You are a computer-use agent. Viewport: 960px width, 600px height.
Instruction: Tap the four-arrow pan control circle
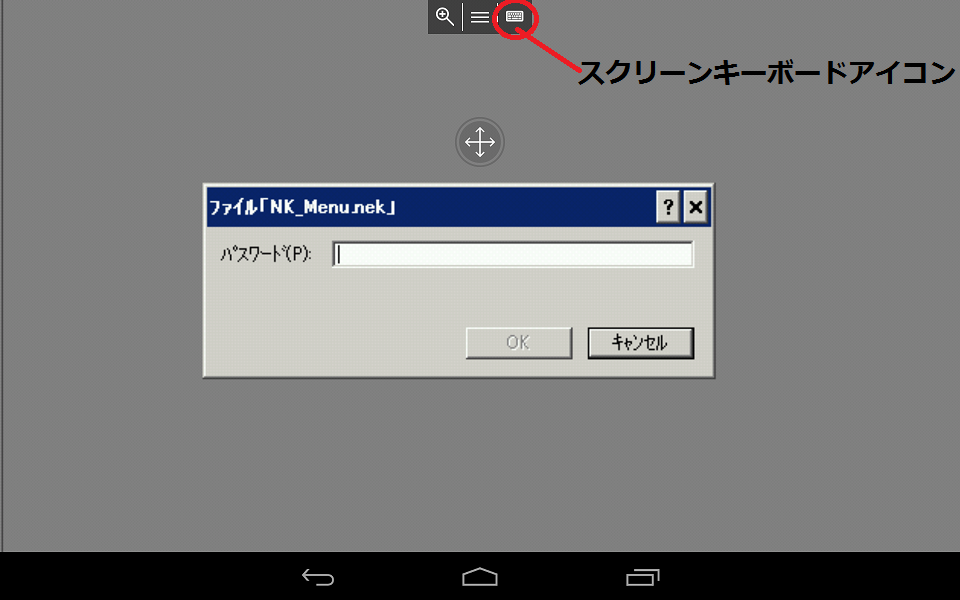pyautogui.click(x=480, y=142)
